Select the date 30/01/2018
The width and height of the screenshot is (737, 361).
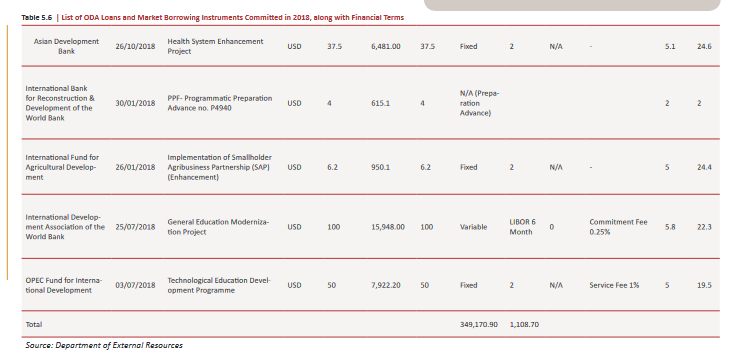pos(135,103)
